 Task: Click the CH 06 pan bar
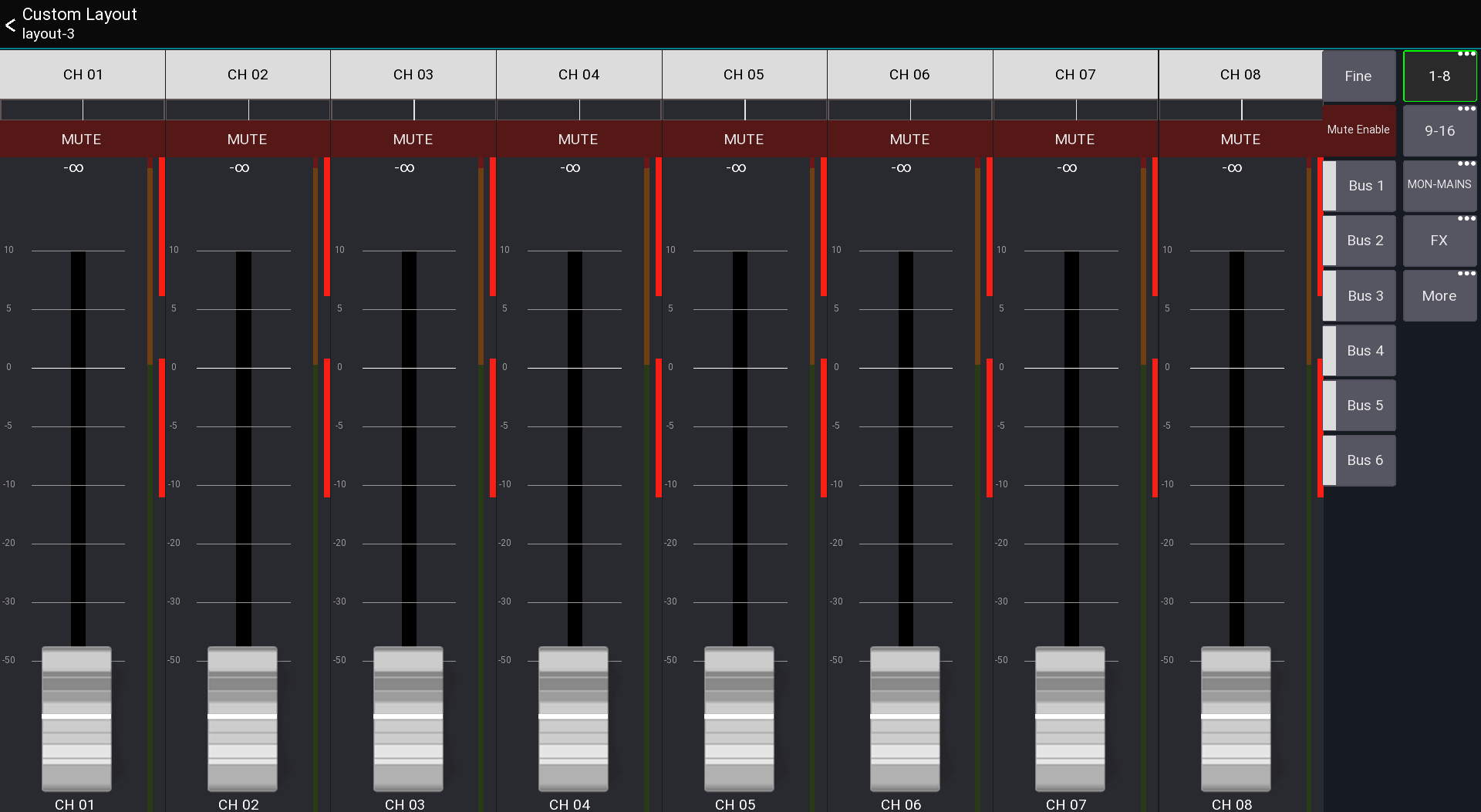click(x=910, y=110)
